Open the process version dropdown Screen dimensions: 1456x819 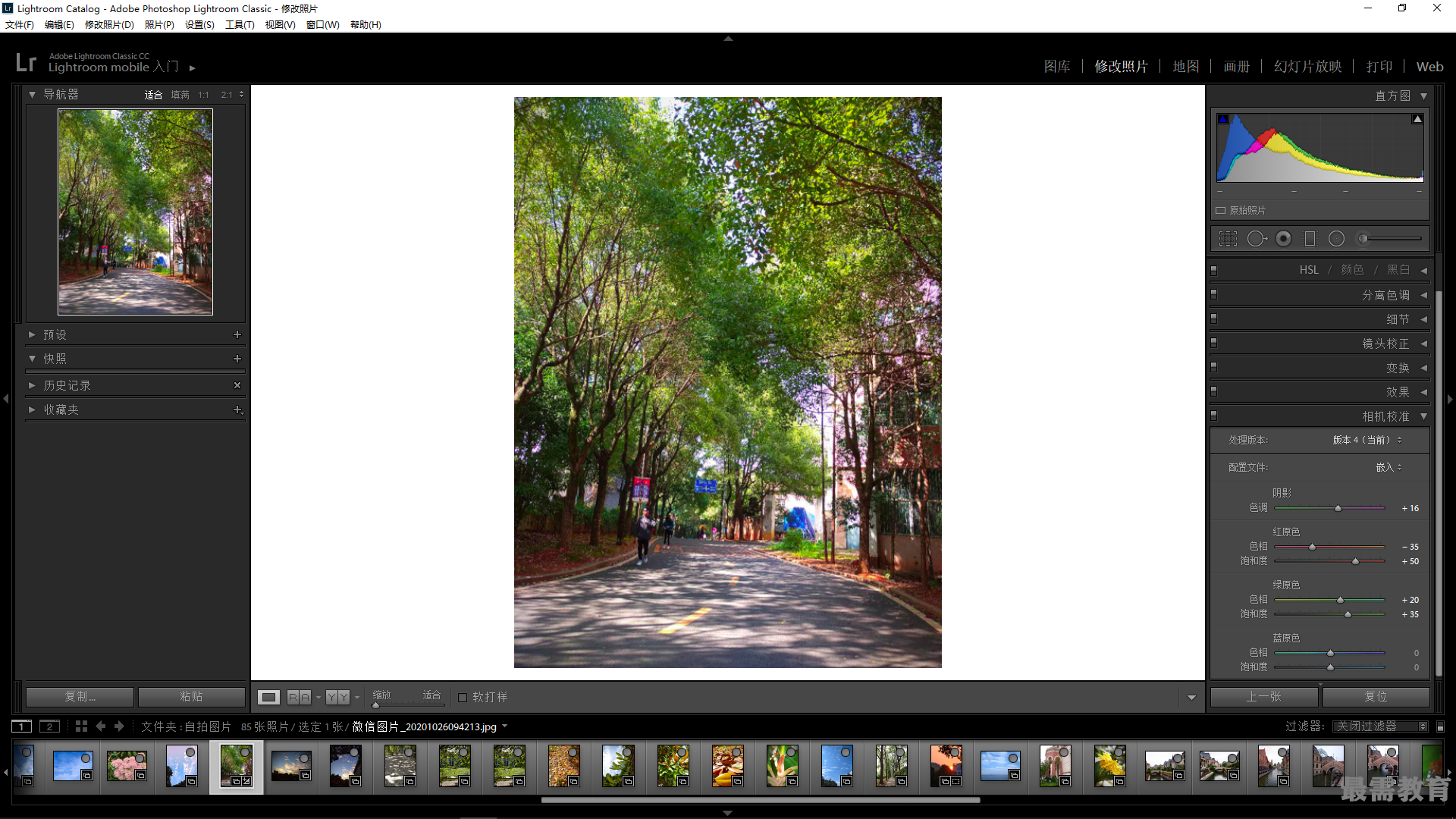pos(1367,440)
